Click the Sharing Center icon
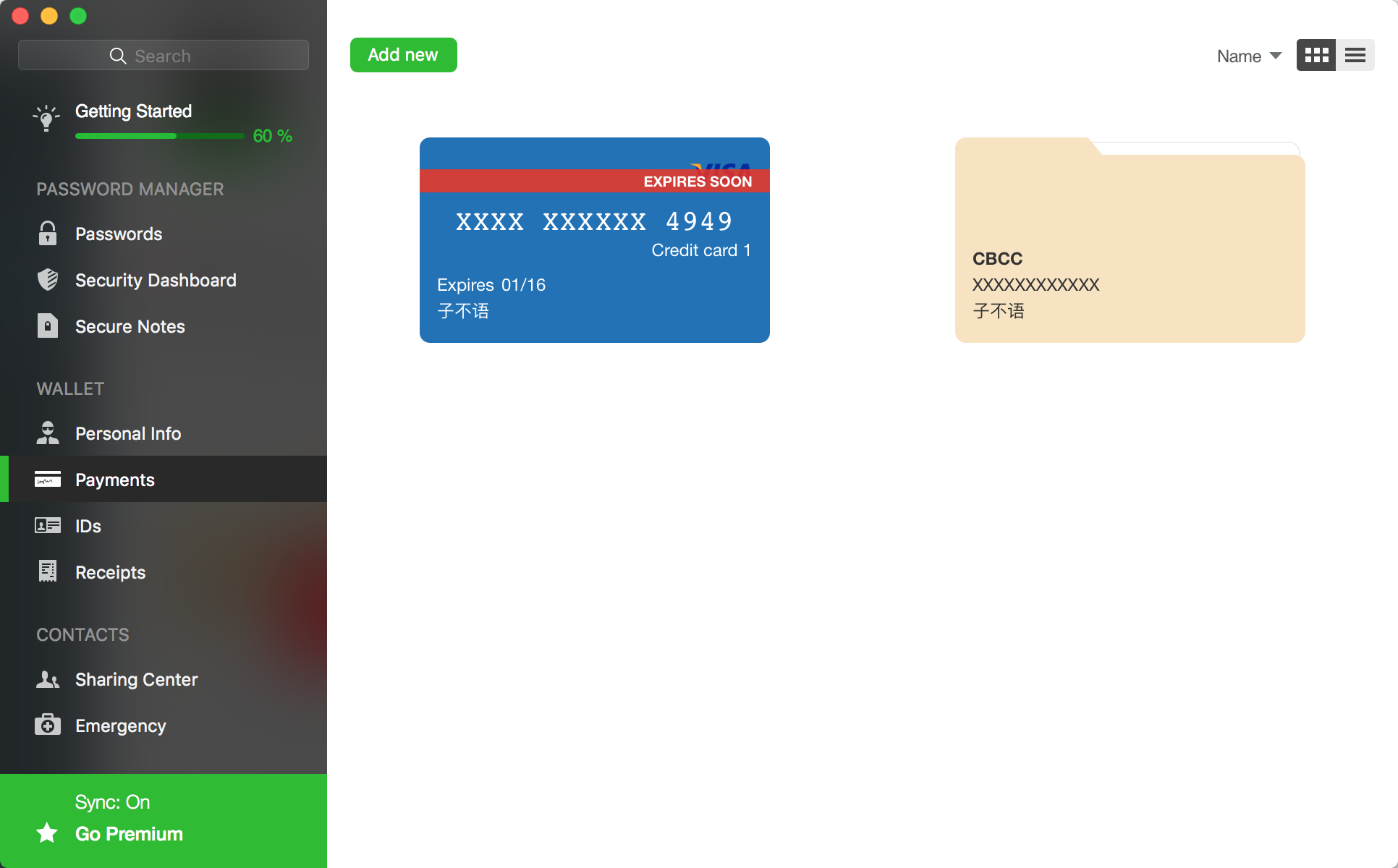Viewport: 1398px width, 868px height. (x=46, y=679)
